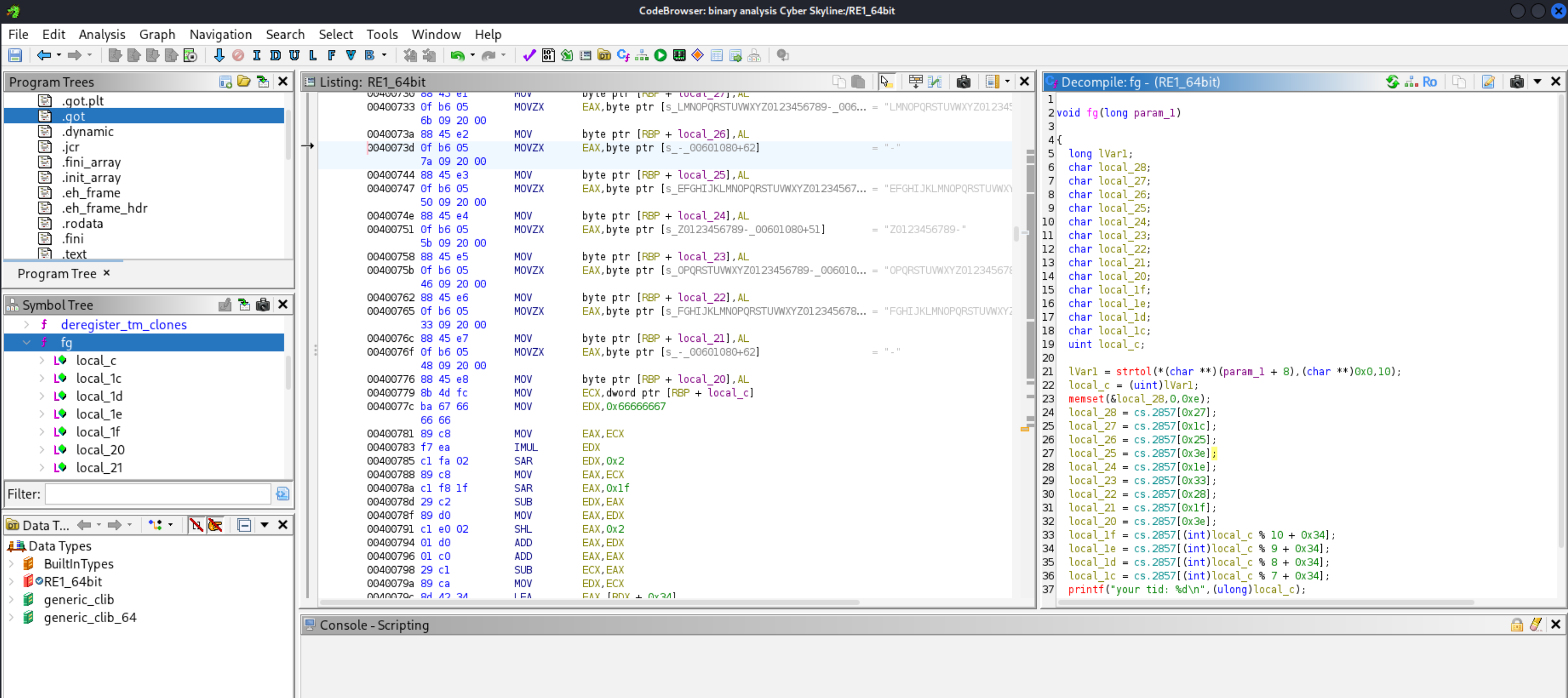This screenshot has height=698, width=1568.
Task: Re-decompile using green refresh icon
Action: click(x=1392, y=82)
